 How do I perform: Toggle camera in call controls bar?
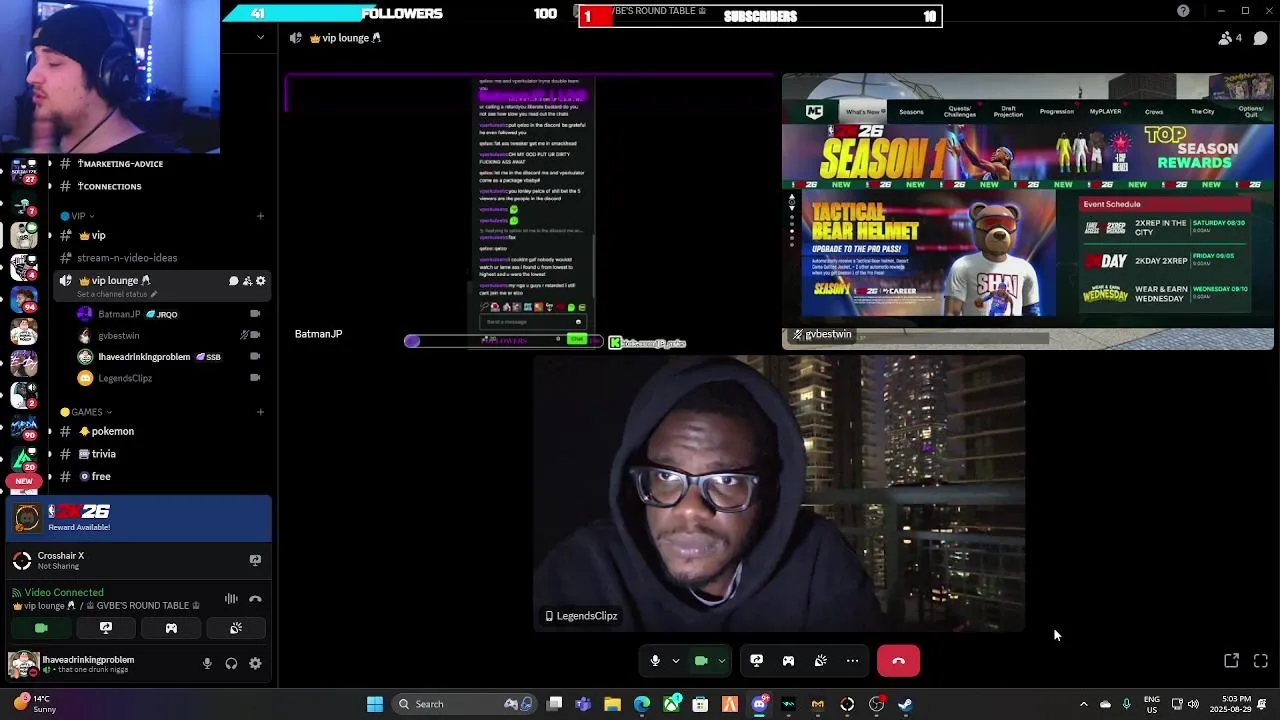pos(701,661)
